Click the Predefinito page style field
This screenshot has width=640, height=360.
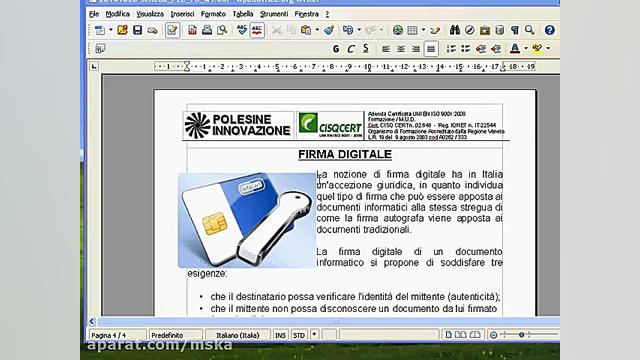176,335
